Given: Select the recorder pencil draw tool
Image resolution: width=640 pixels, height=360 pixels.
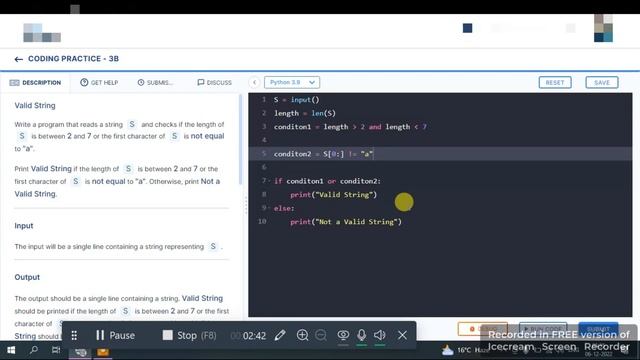Looking at the screenshot, I should (x=280, y=336).
